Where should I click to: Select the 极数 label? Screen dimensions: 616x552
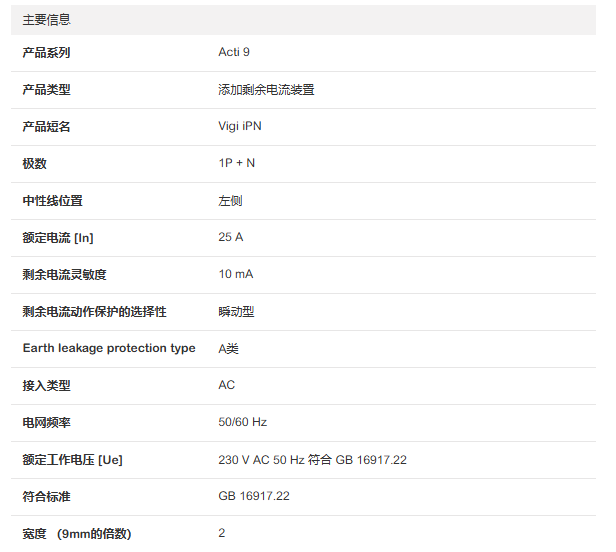pos(35,163)
